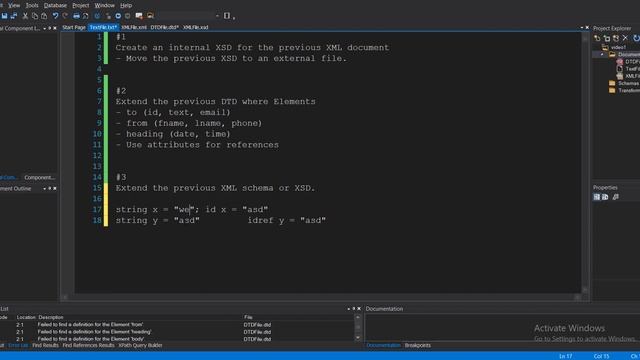This screenshot has height=360, width=640.
Task: Click the layout icon right of the toolbar combo box
Action: pyautogui.click(x=227, y=16)
